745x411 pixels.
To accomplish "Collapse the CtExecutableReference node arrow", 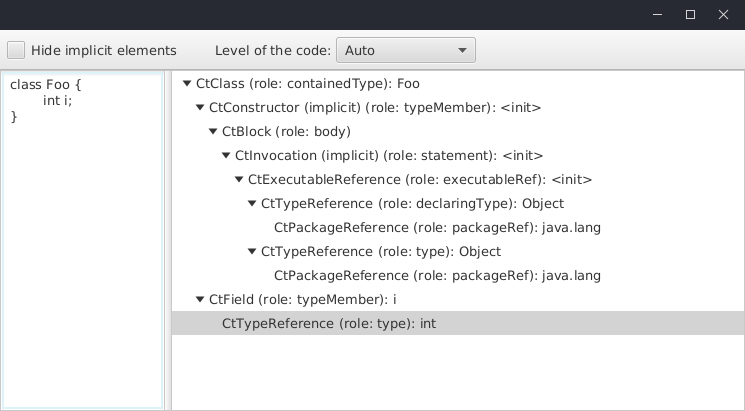I will [x=239, y=180].
